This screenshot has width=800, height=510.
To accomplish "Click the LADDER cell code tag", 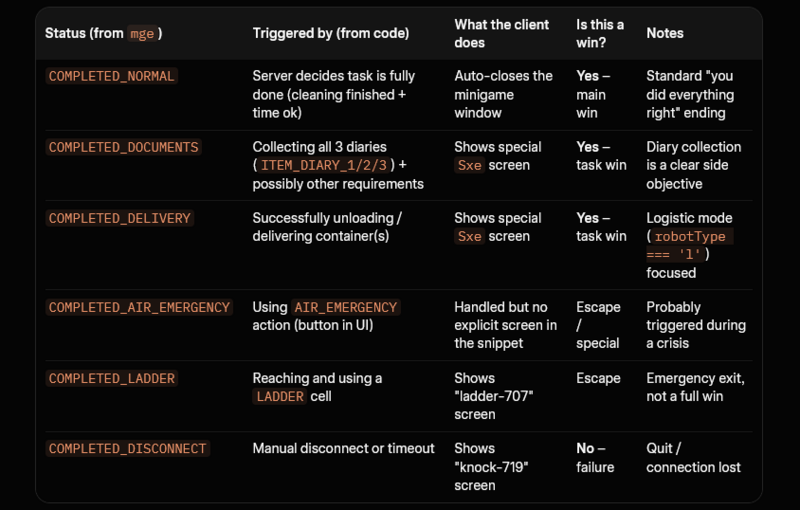I will 280,396.
